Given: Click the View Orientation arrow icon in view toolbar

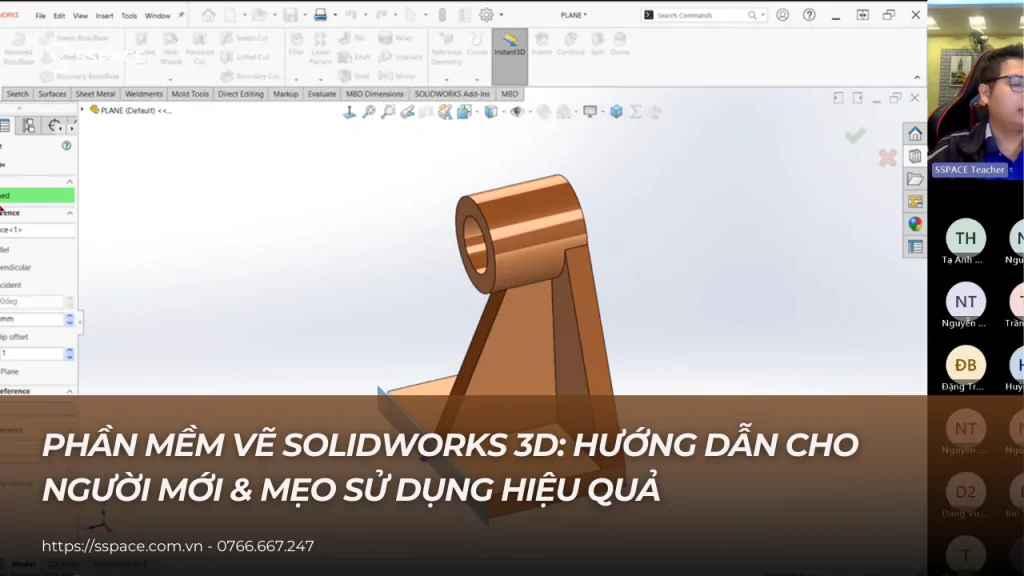Looking at the screenshot, I should tap(349, 112).
